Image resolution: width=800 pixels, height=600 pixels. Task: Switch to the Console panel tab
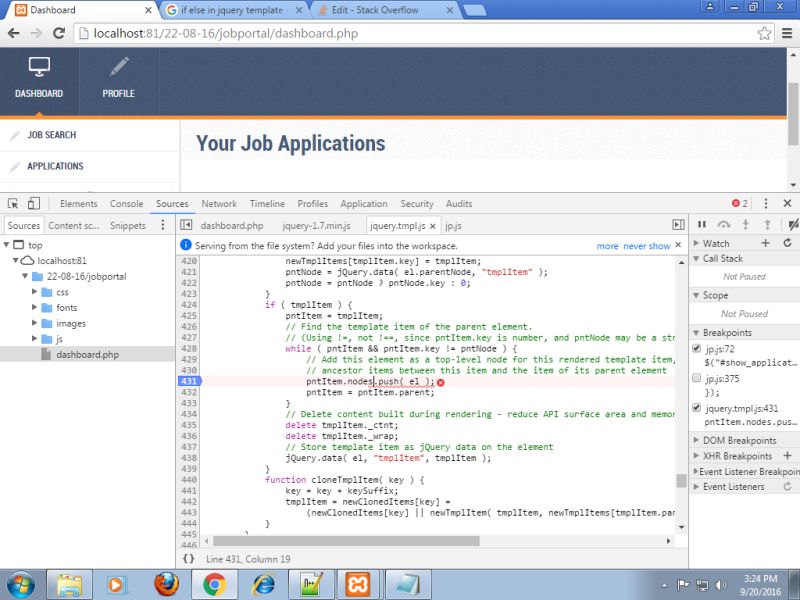(x=127, y=204)
